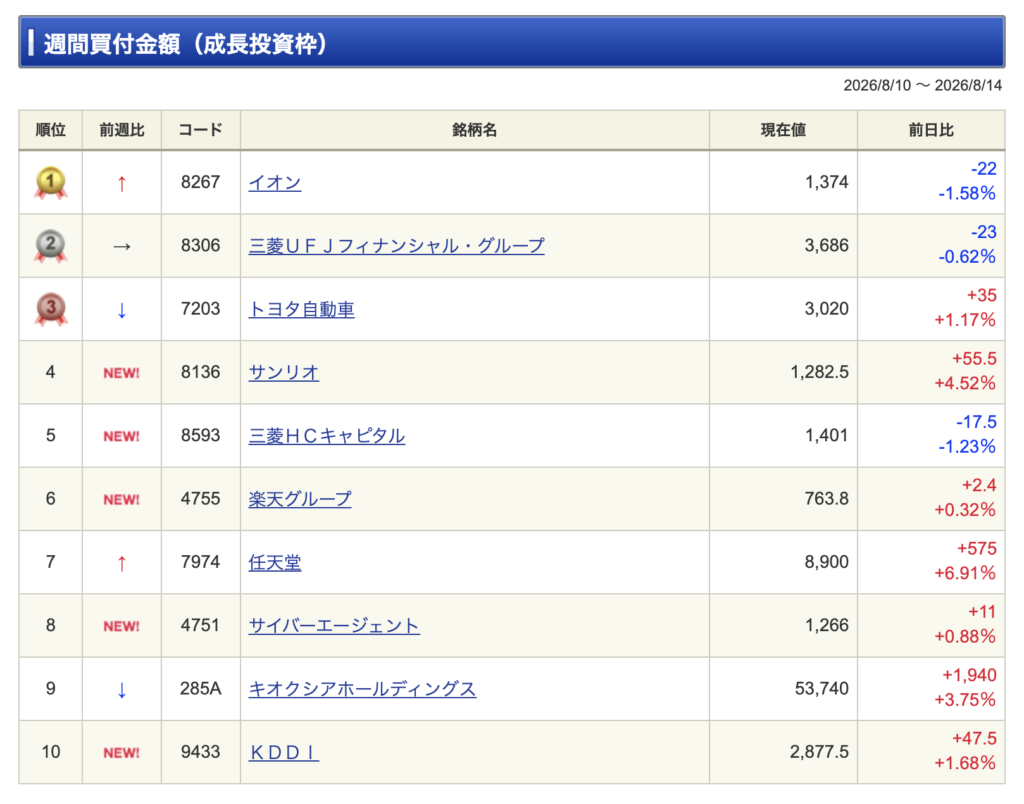Viewport: 1024px width, 804px height.
Task: Click stock code 7974
Action: 200,562
